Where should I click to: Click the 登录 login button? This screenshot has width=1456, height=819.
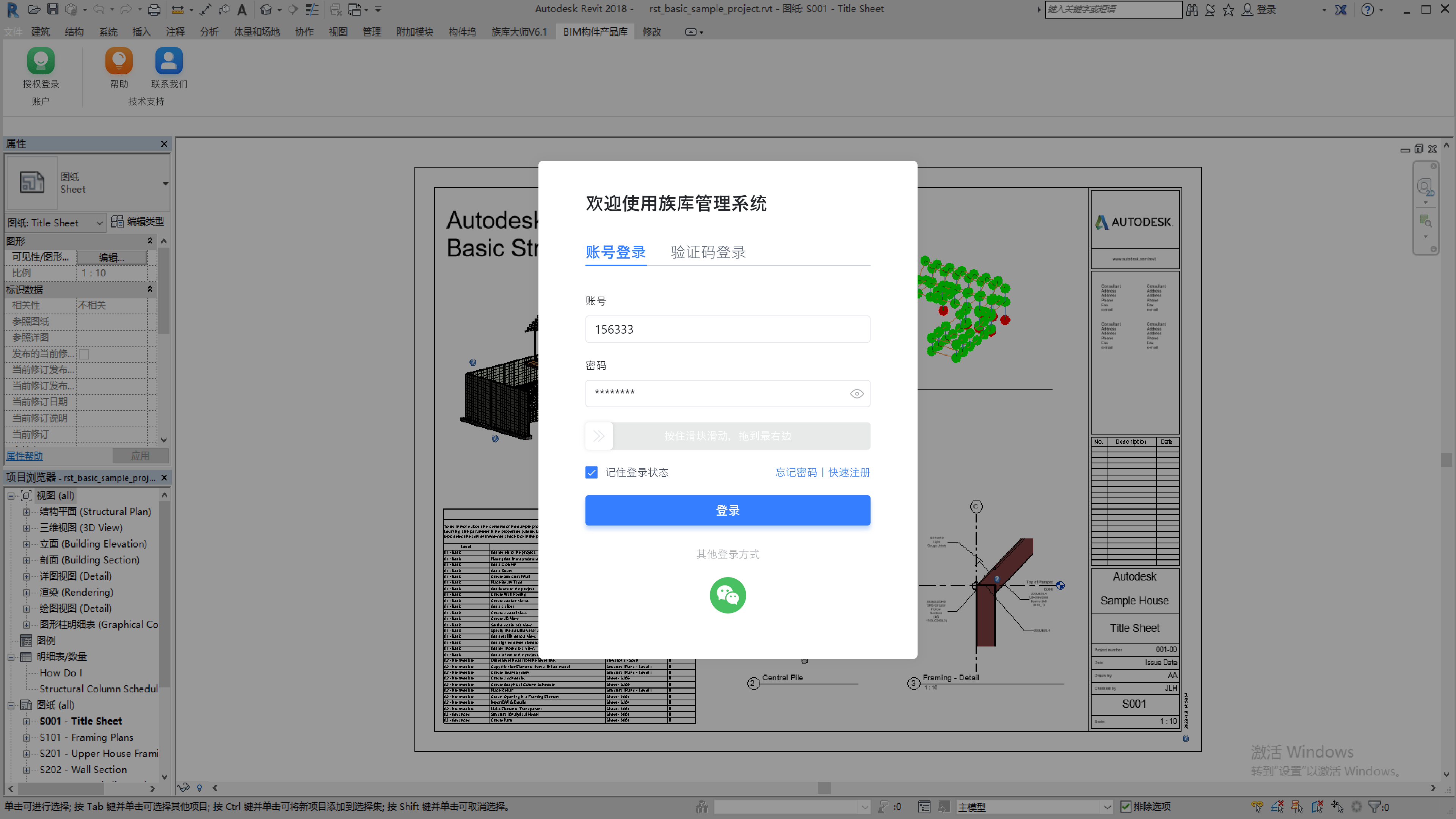728,510
